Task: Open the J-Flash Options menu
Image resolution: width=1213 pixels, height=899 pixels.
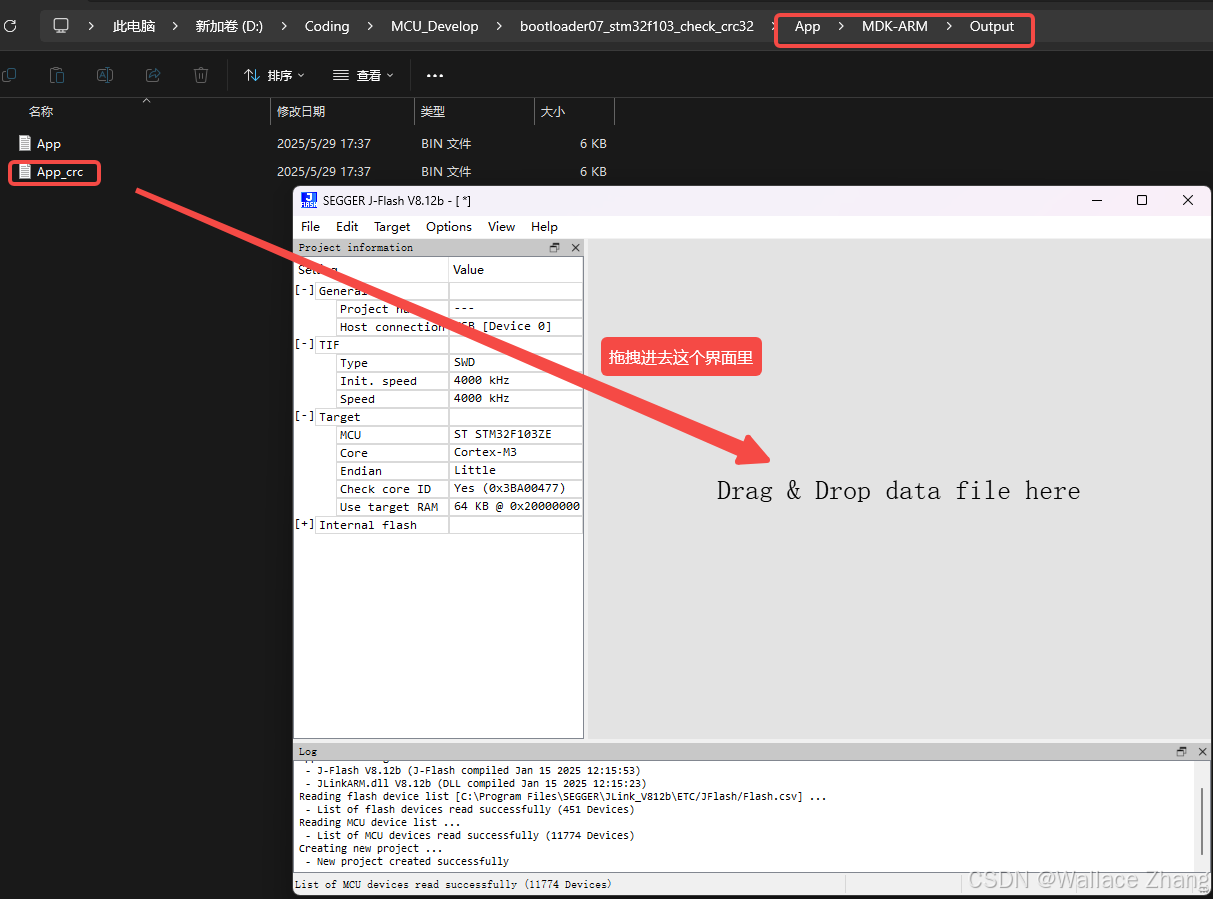Action: 449,227
